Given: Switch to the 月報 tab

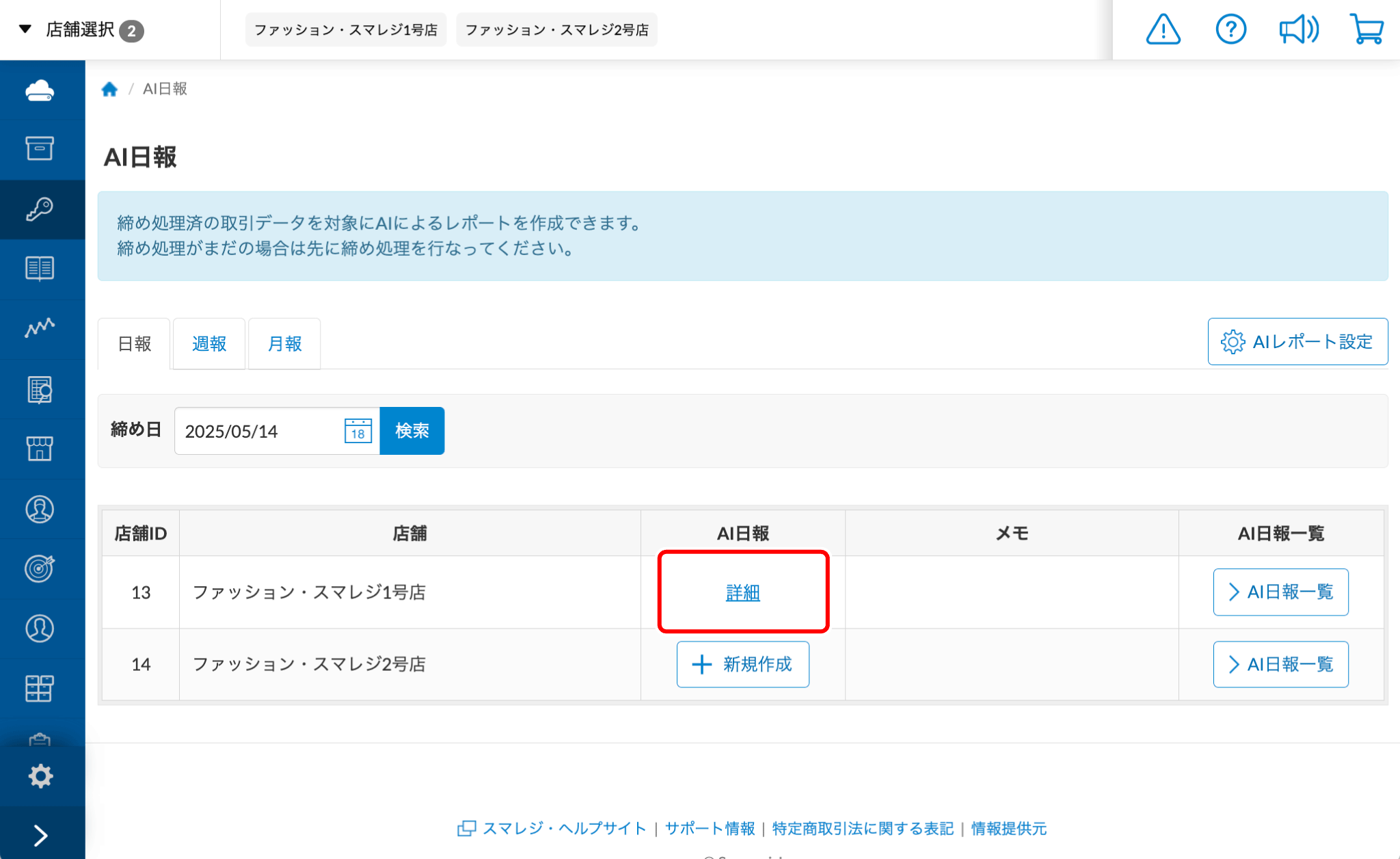Looking at the screenshot, I should (x=284, y=343).
